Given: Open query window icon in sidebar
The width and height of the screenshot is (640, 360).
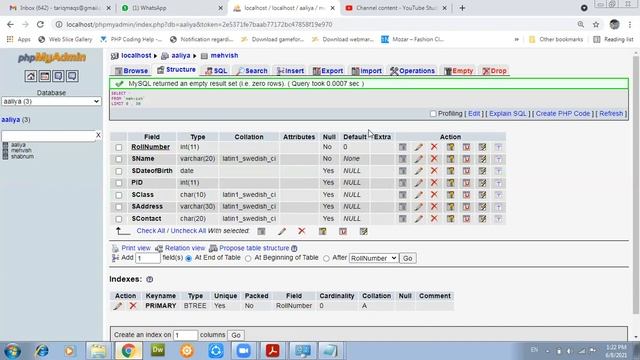Looking at the screenshot, I should [x=58, y=76].
